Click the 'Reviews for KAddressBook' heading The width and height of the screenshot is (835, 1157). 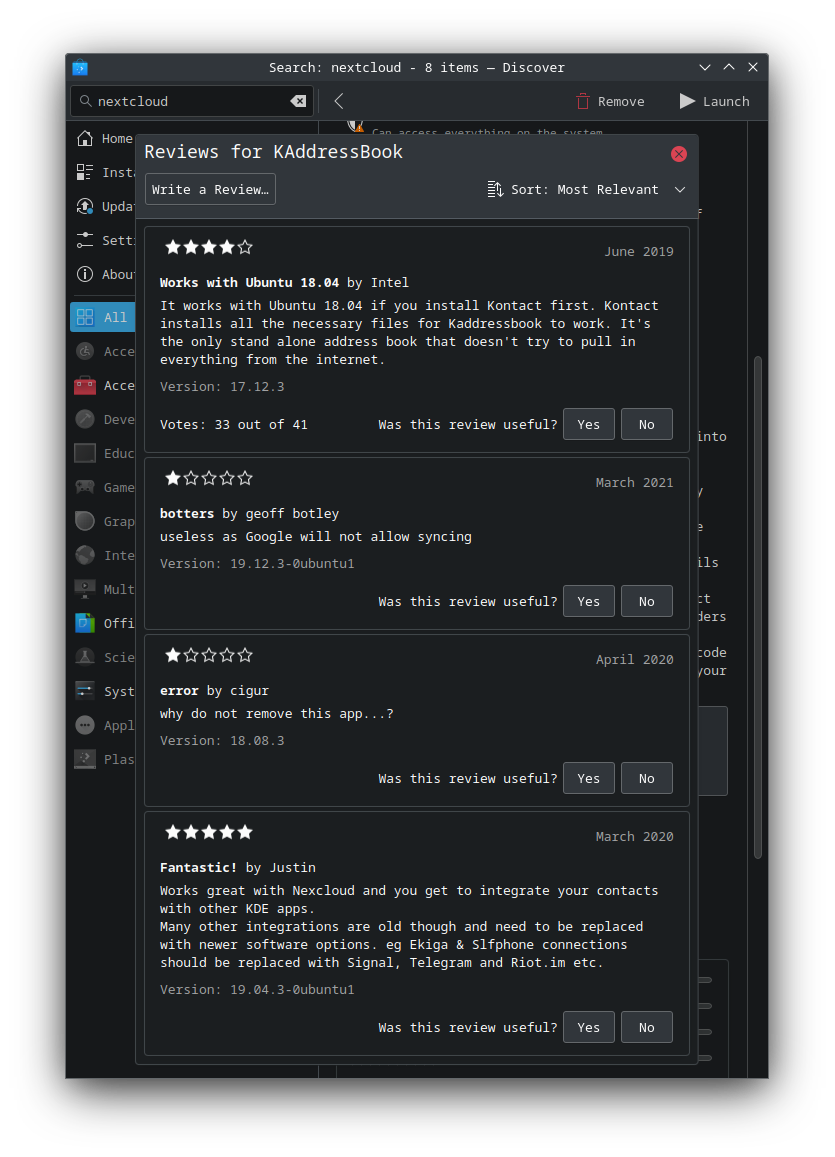274,152
